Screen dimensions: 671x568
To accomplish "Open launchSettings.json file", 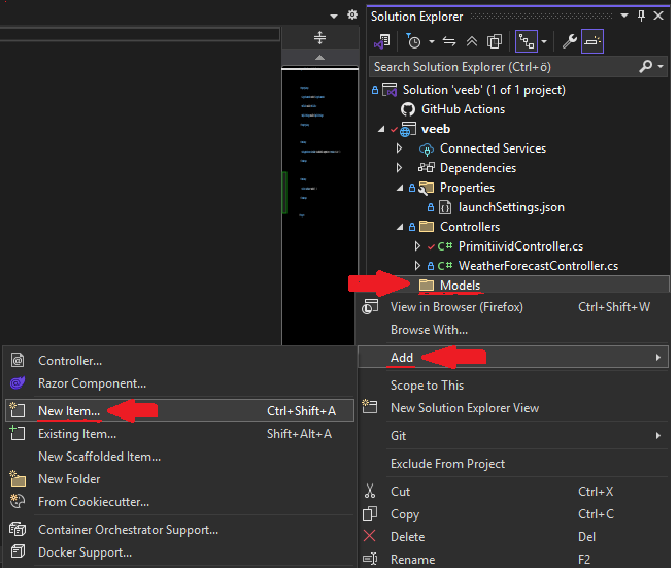I will tap(511, 207).
